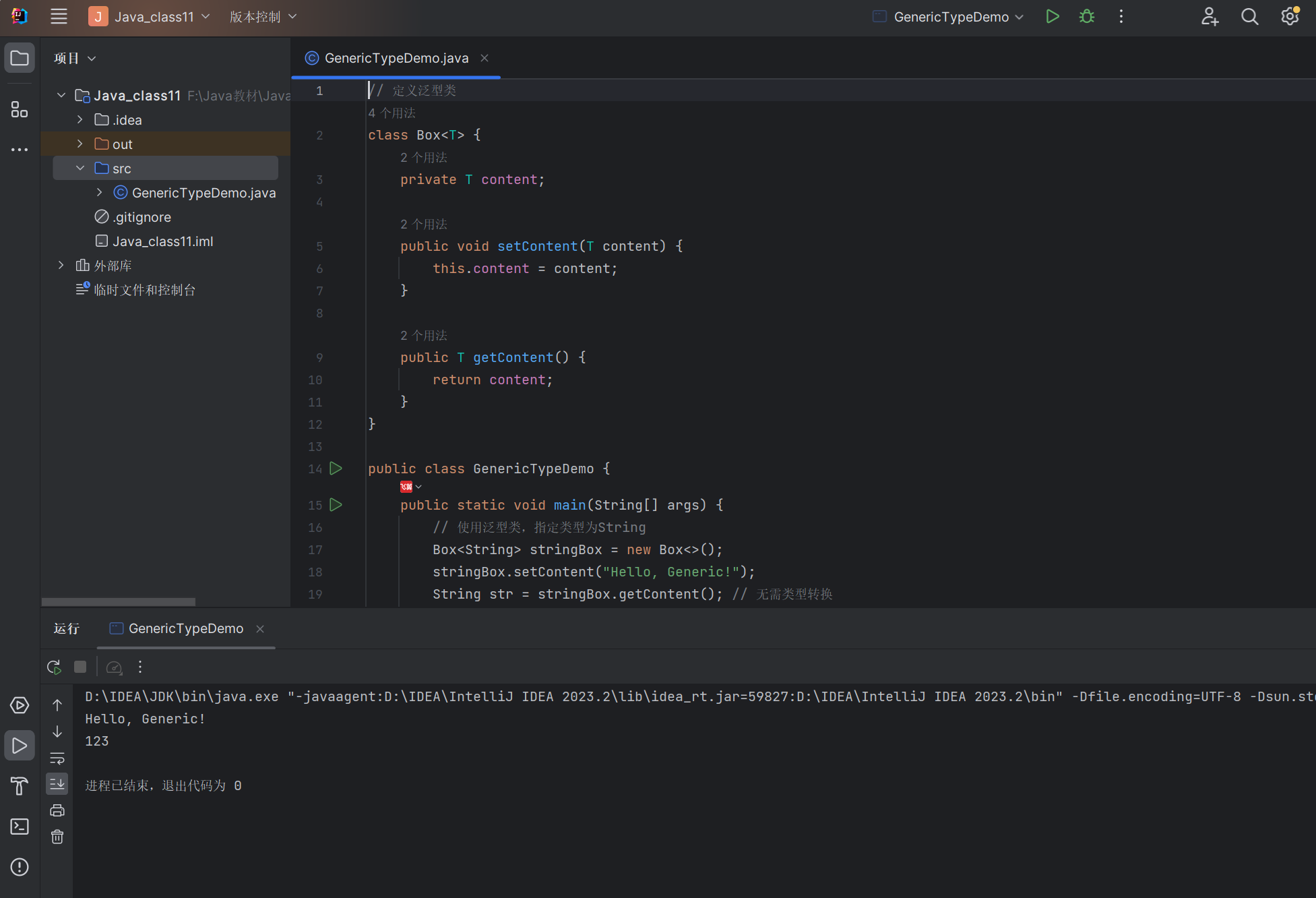Select the GenericTypeDemo.java editor tab
This screenshot has width=1316, height=898.
[x=396, y=58]
